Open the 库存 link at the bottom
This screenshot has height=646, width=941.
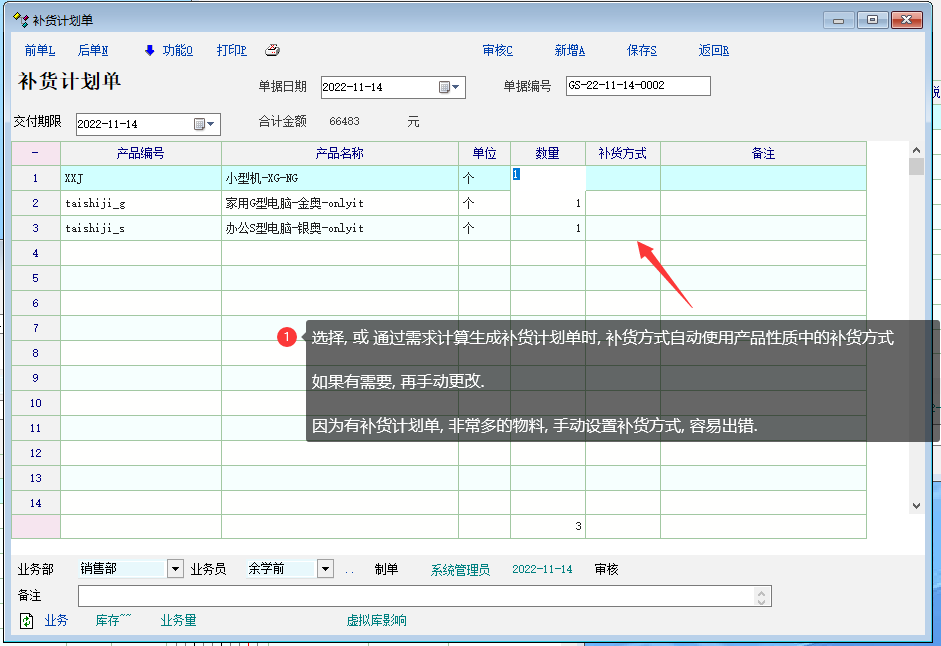114,621
